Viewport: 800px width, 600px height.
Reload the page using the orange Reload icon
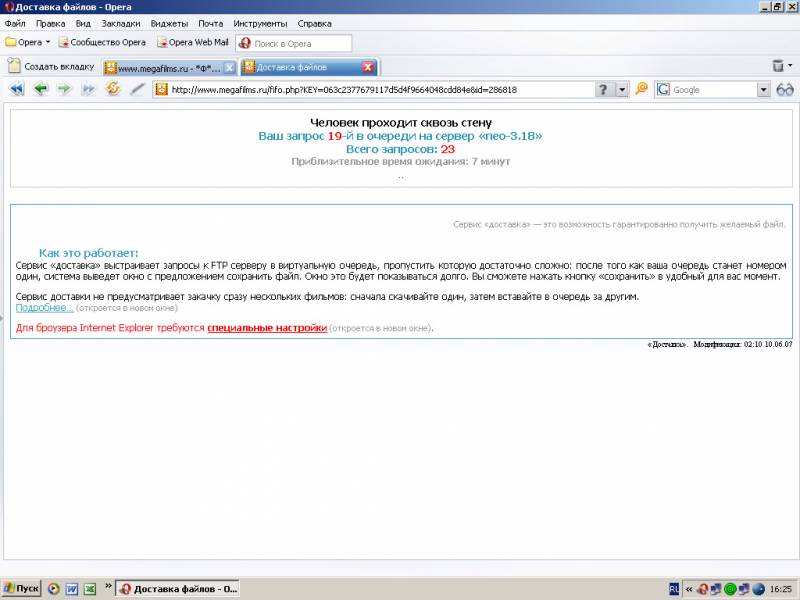coord(113,89)
